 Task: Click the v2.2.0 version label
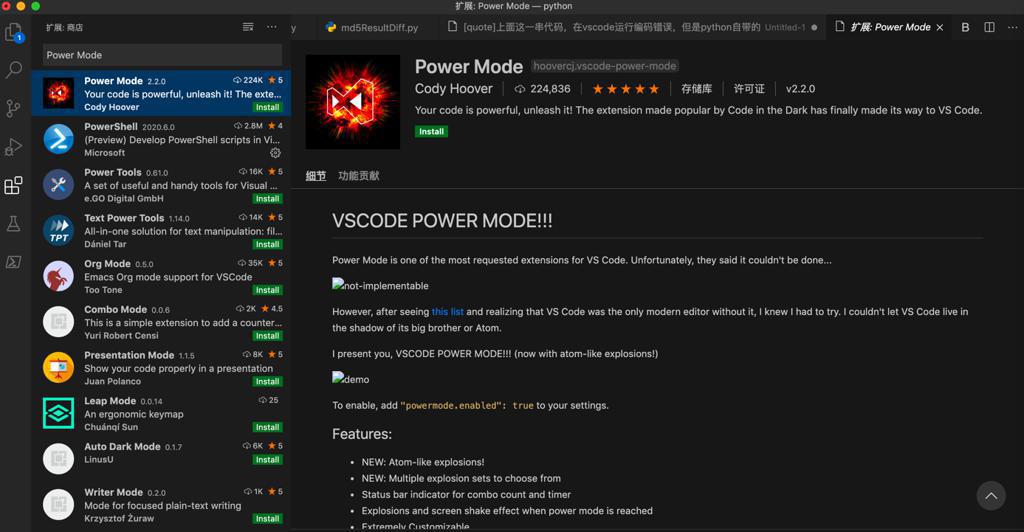pyautogui.click(x=800, y=89)
